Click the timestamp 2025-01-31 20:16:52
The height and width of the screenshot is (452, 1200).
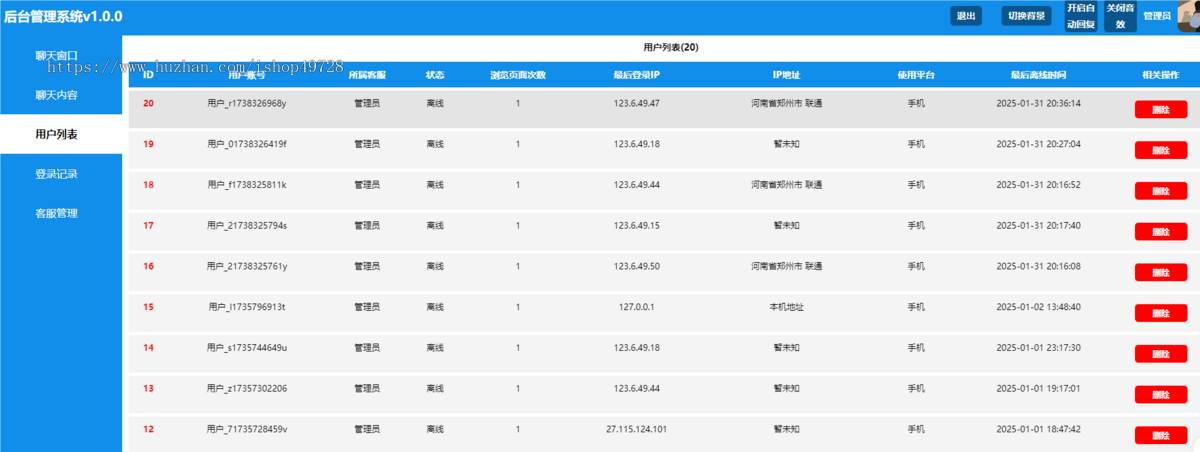(1038, 184)
